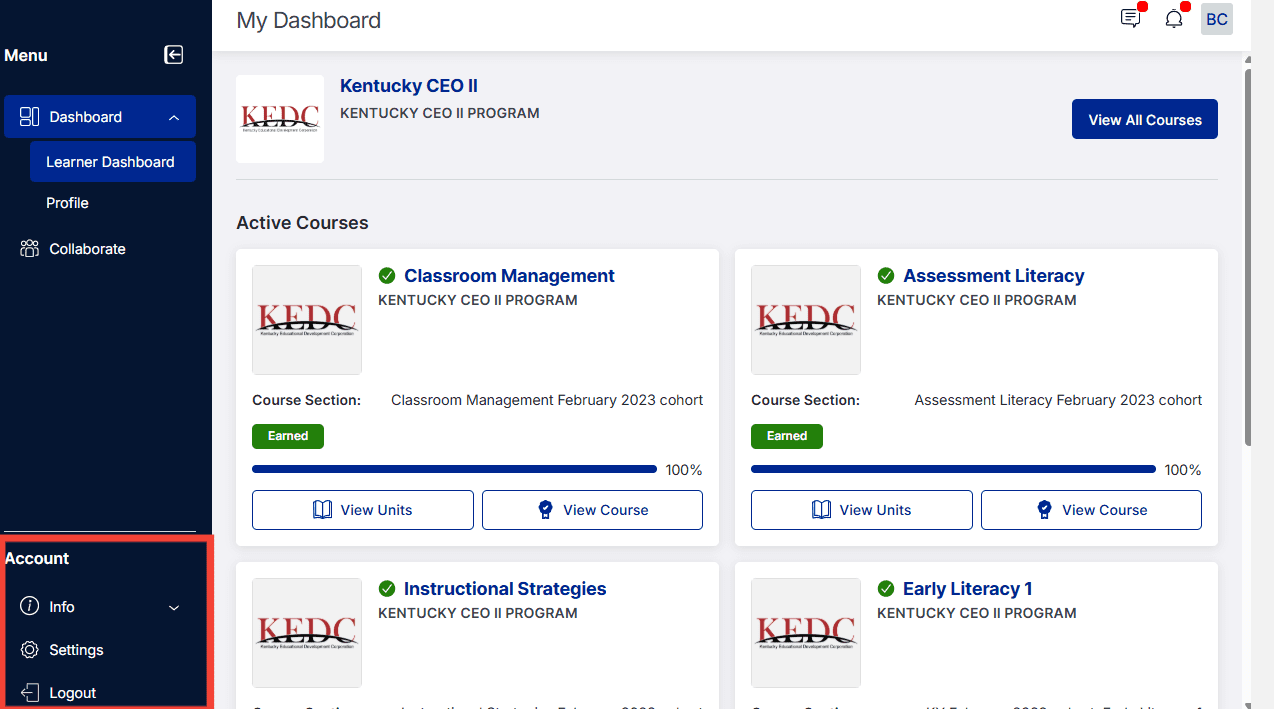Click Assessment Literacy February 2023 cohort text

[x=1058, y=400]
